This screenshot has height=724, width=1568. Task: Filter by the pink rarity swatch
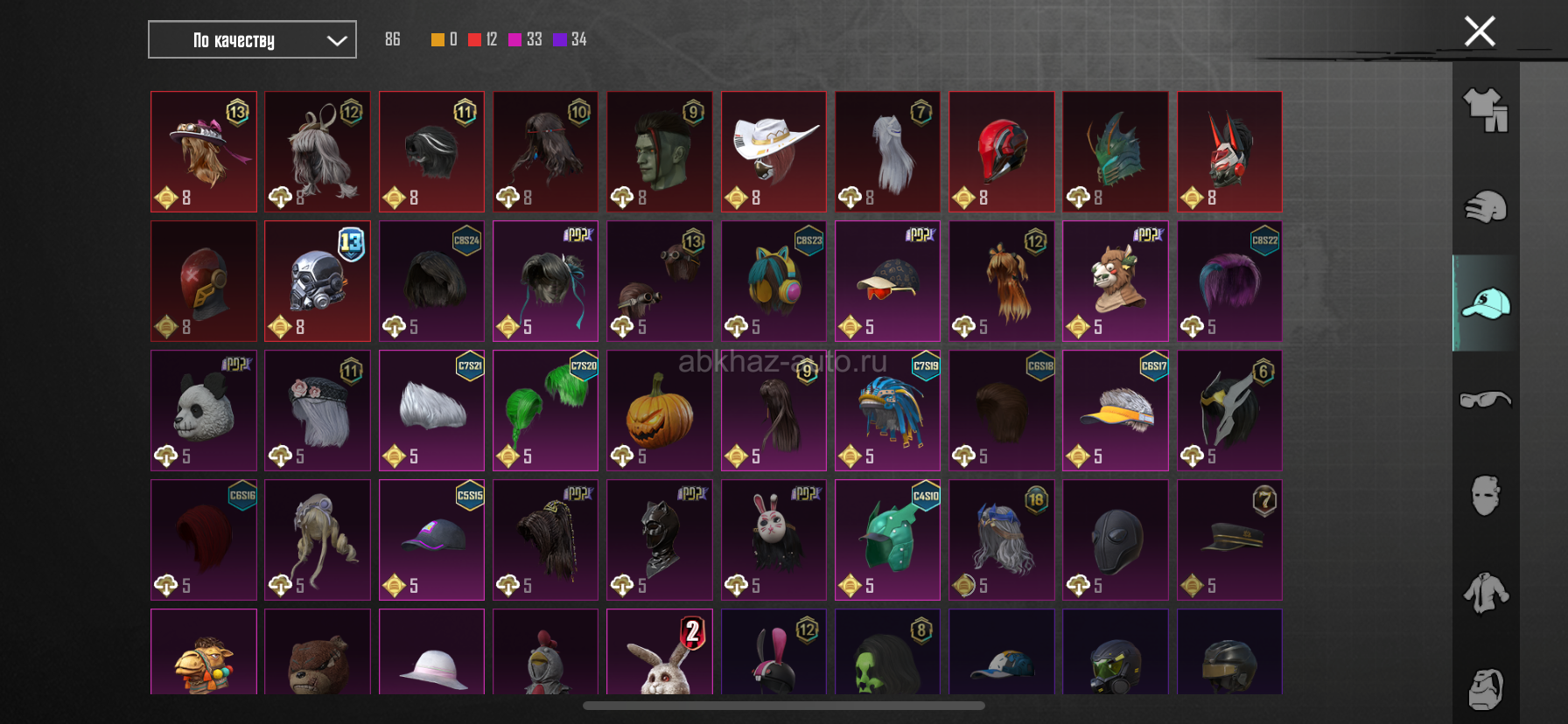pos(514,39)
